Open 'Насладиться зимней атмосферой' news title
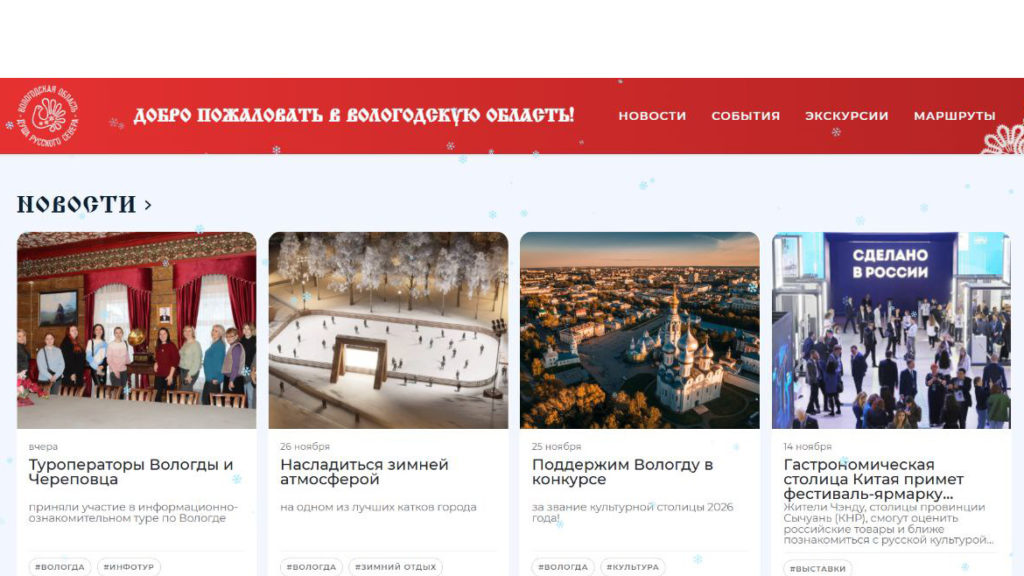The width and height of the screenshot is (1024, 576). (364, 472)
